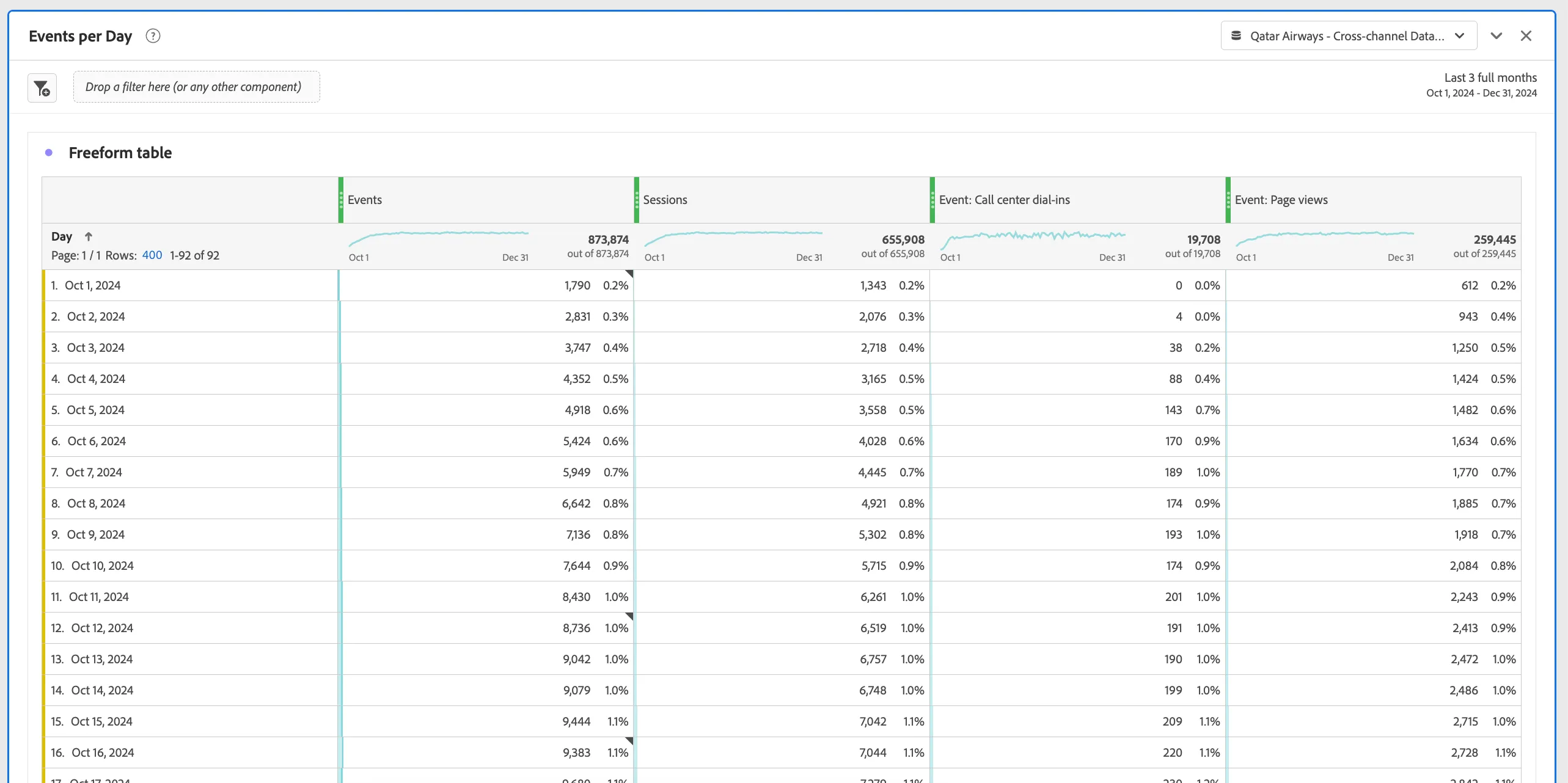Screen dimensions: 1568x783
Task: Click the Events total 873,874
Action: click(x=608, y=239)
